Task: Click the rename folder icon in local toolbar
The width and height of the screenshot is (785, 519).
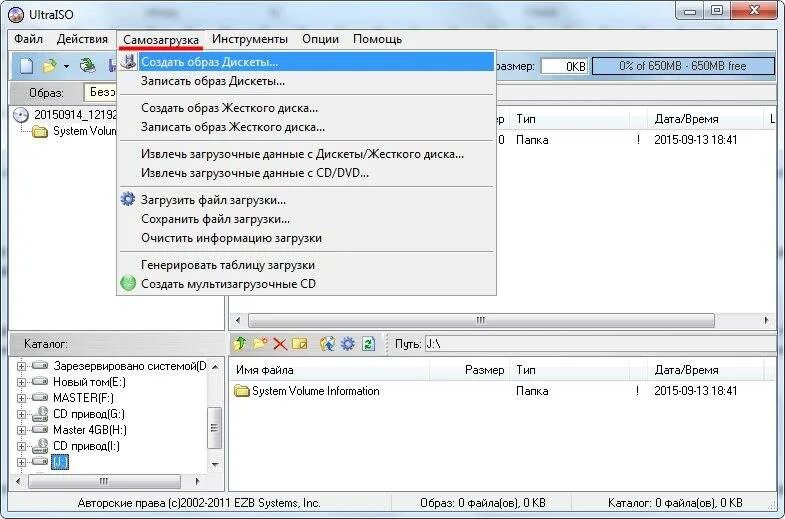Action: coord(300,344)
